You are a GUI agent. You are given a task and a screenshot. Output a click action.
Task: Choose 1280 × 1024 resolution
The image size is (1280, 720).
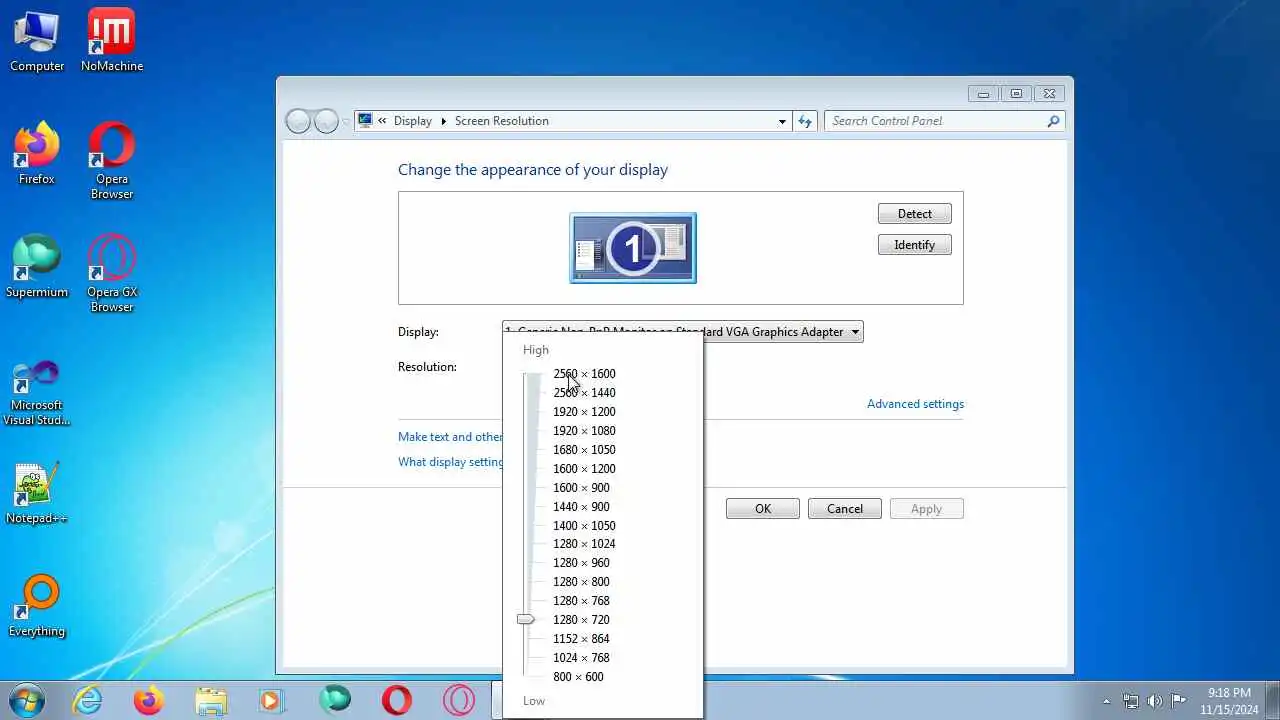(584, 544)
